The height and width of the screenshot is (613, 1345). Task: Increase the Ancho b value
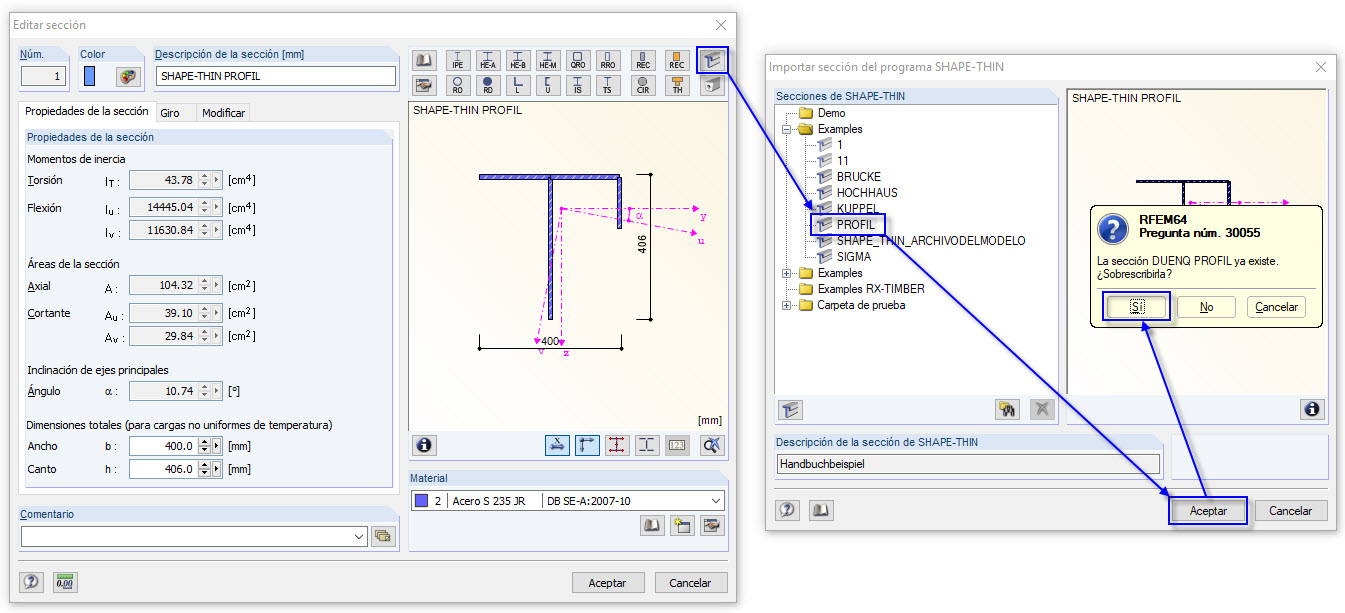204,441
